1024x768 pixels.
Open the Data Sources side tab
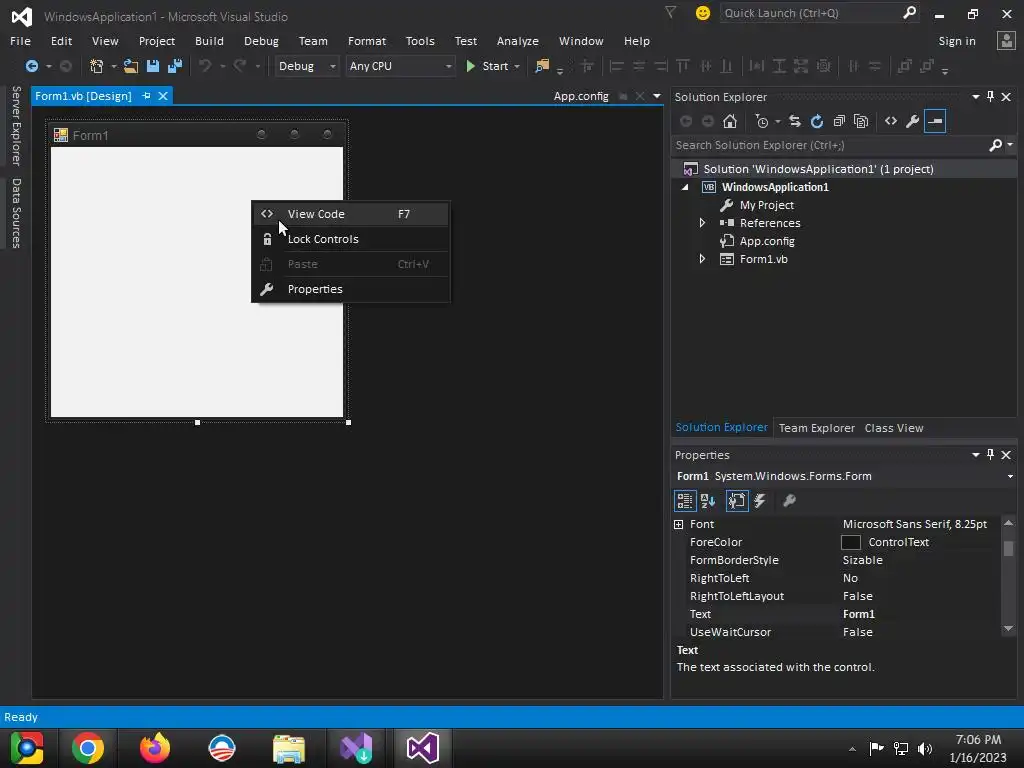point(16,213)
